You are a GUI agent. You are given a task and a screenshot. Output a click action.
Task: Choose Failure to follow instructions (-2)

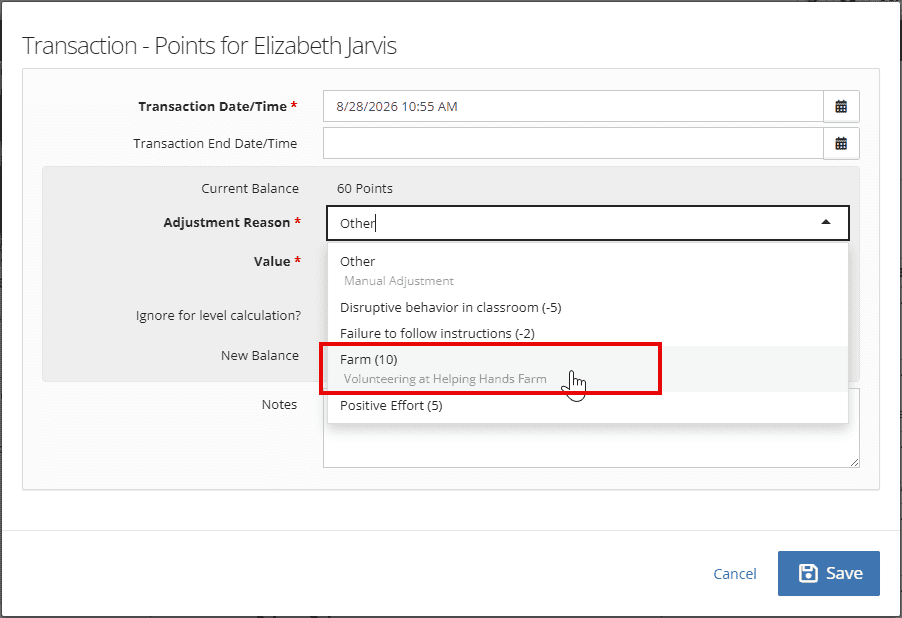587,333
